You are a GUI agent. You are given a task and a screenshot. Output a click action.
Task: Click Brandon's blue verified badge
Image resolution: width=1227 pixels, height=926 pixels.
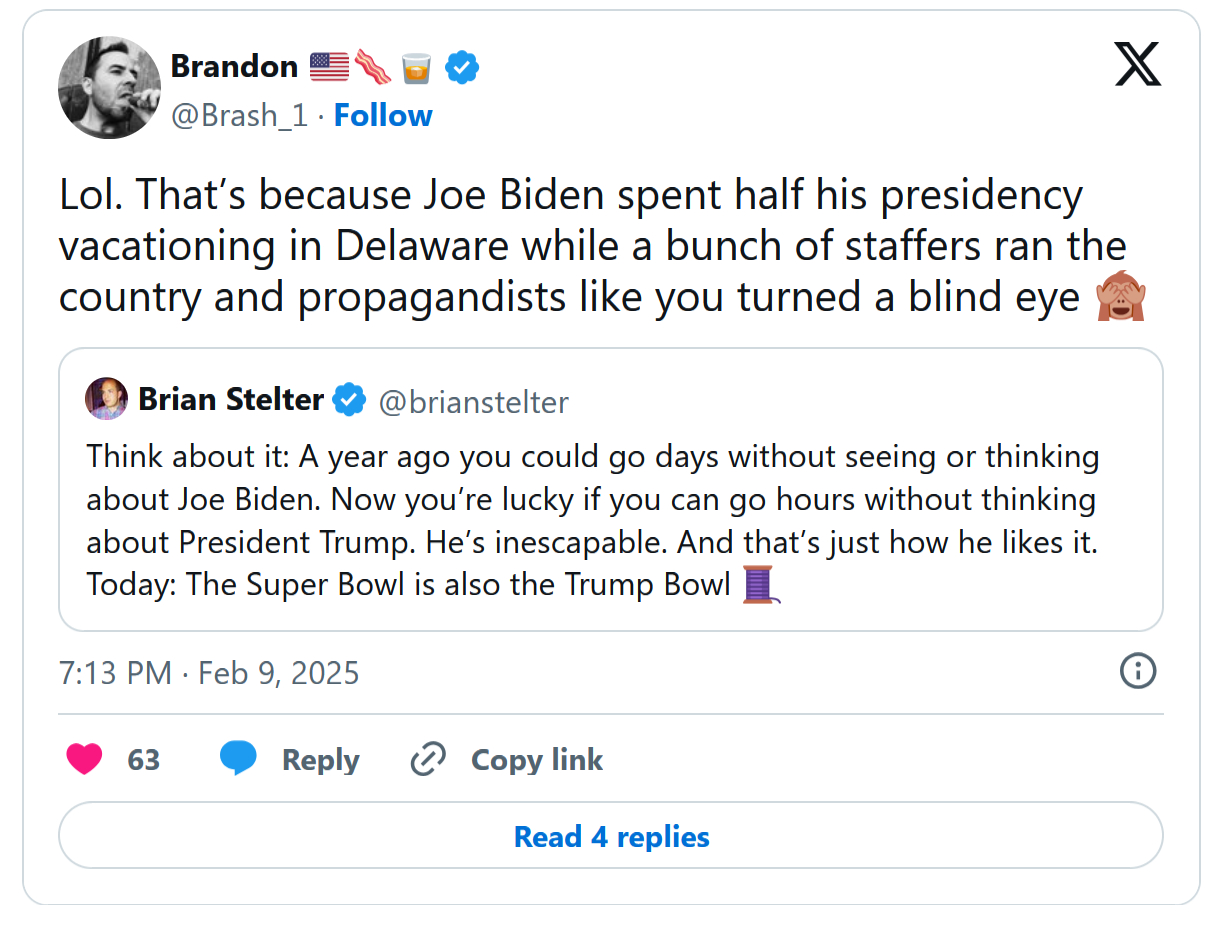click(x=462, y=67)
